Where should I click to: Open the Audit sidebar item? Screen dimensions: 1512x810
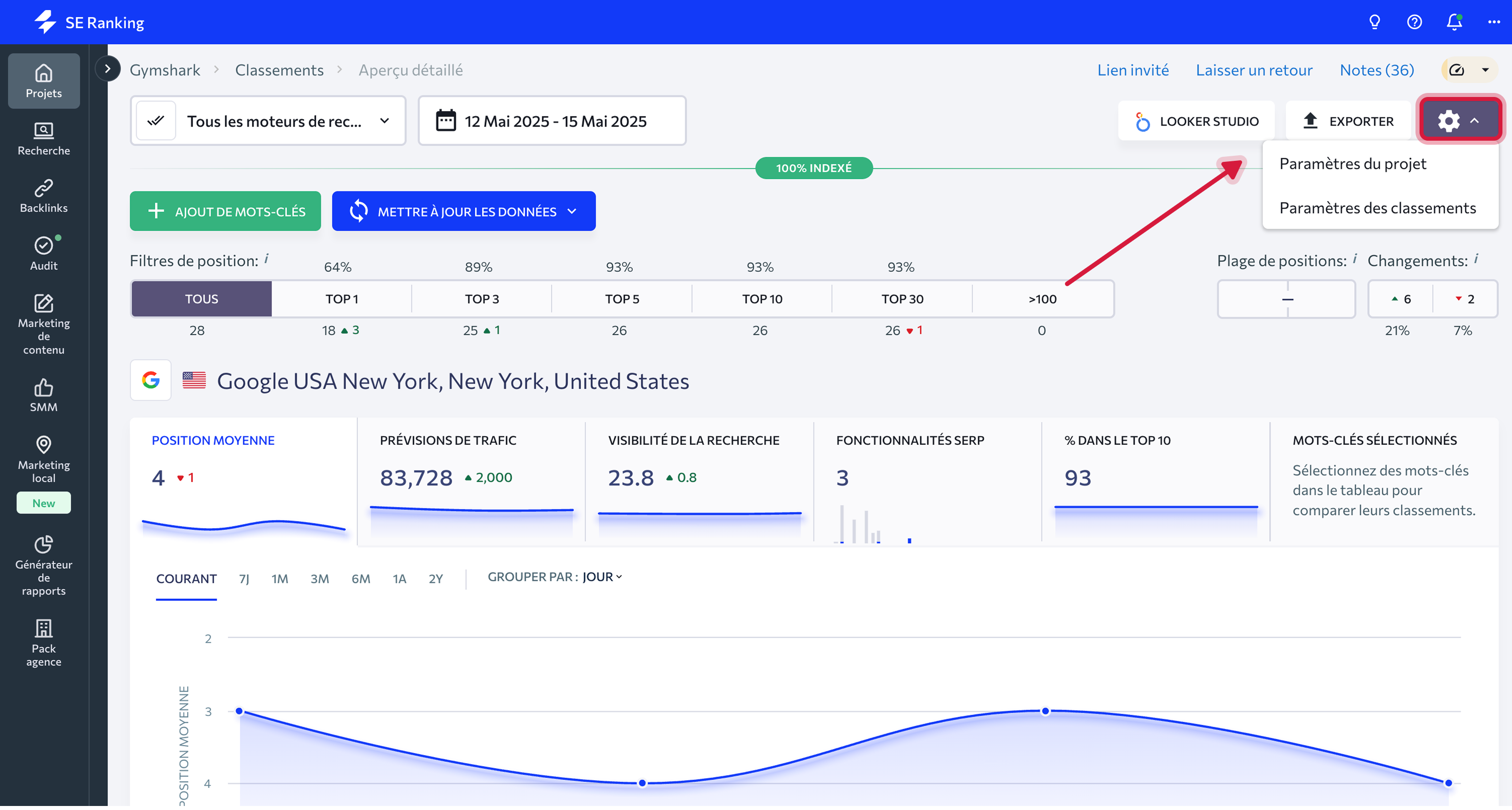point(43,254)
